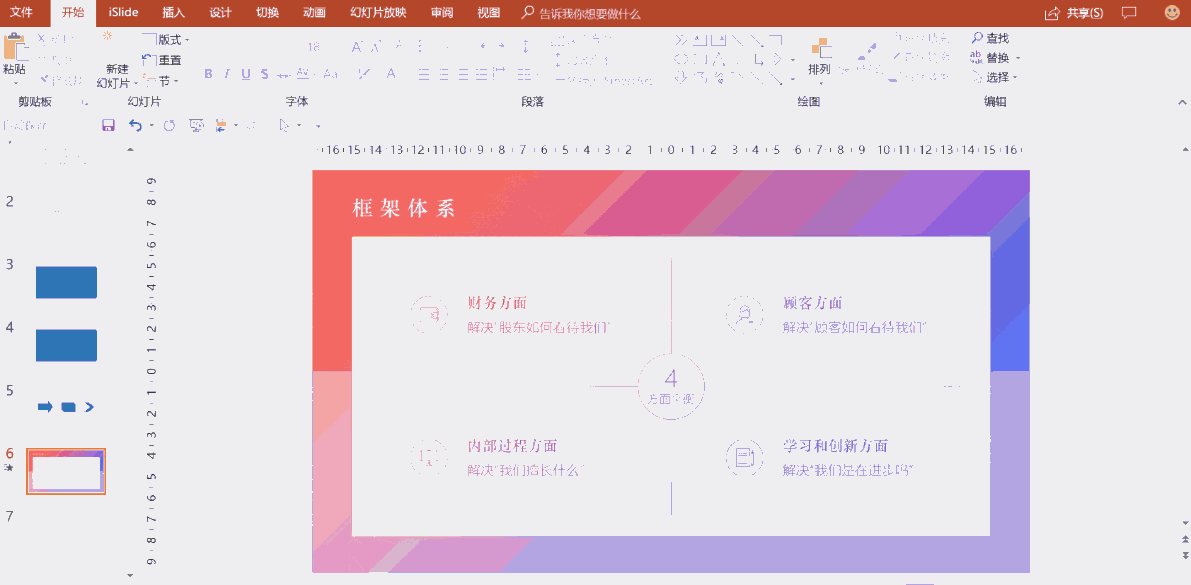Screen dimensions: 1191x585
Task: Toggle Italic formatting
Action: tap(227, 74)
